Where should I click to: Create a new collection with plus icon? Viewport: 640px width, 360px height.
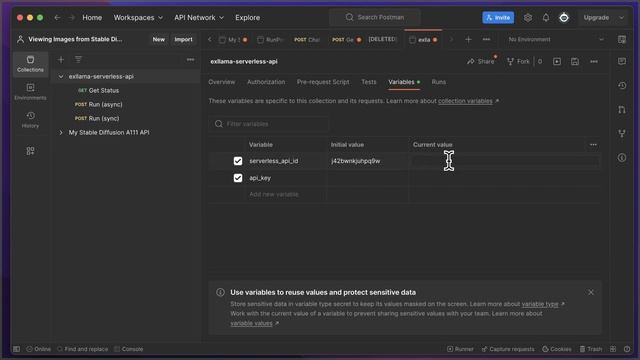[61, 60]
